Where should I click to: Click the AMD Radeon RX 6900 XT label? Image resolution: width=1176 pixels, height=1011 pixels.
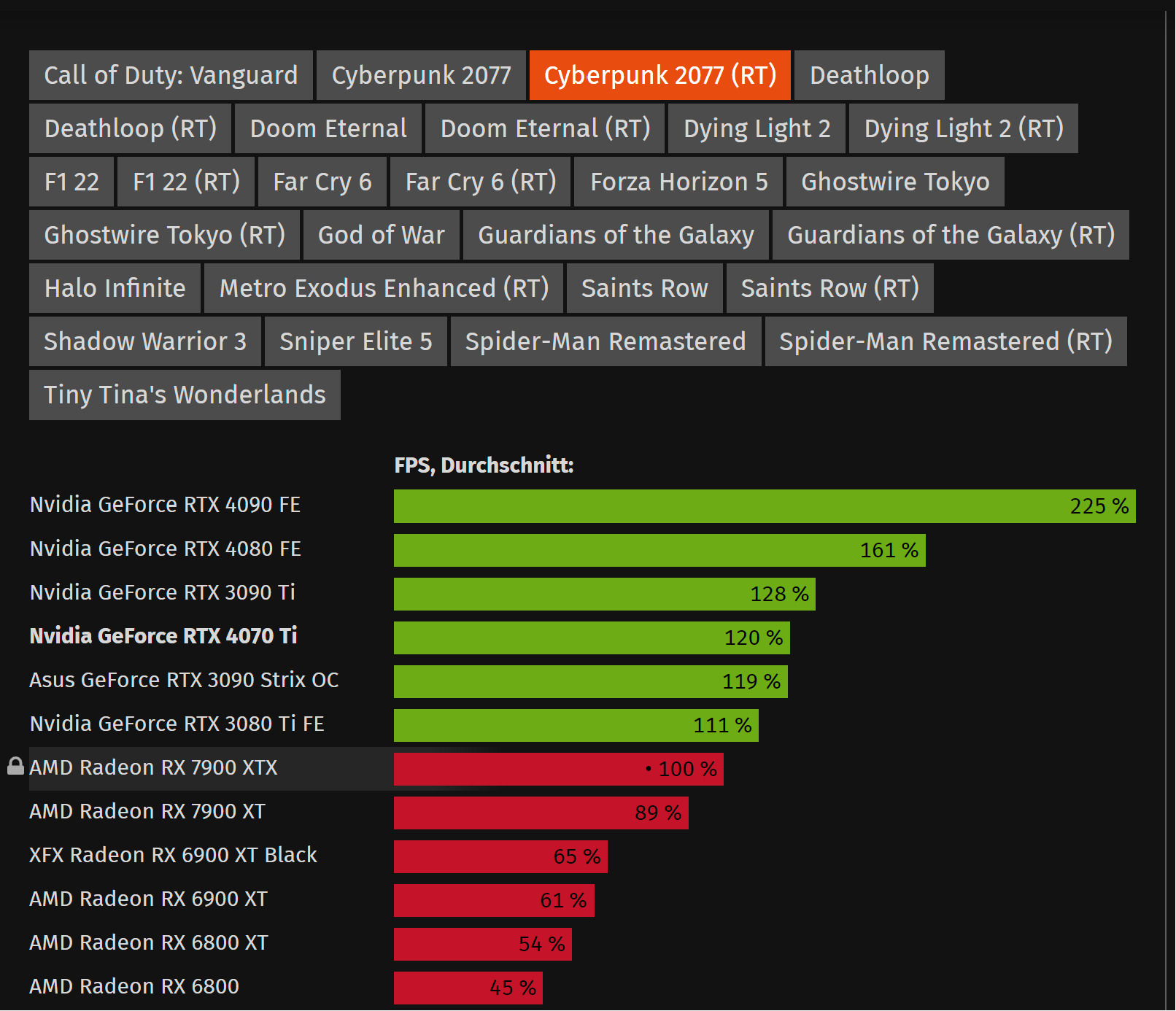tap(148, 899)
